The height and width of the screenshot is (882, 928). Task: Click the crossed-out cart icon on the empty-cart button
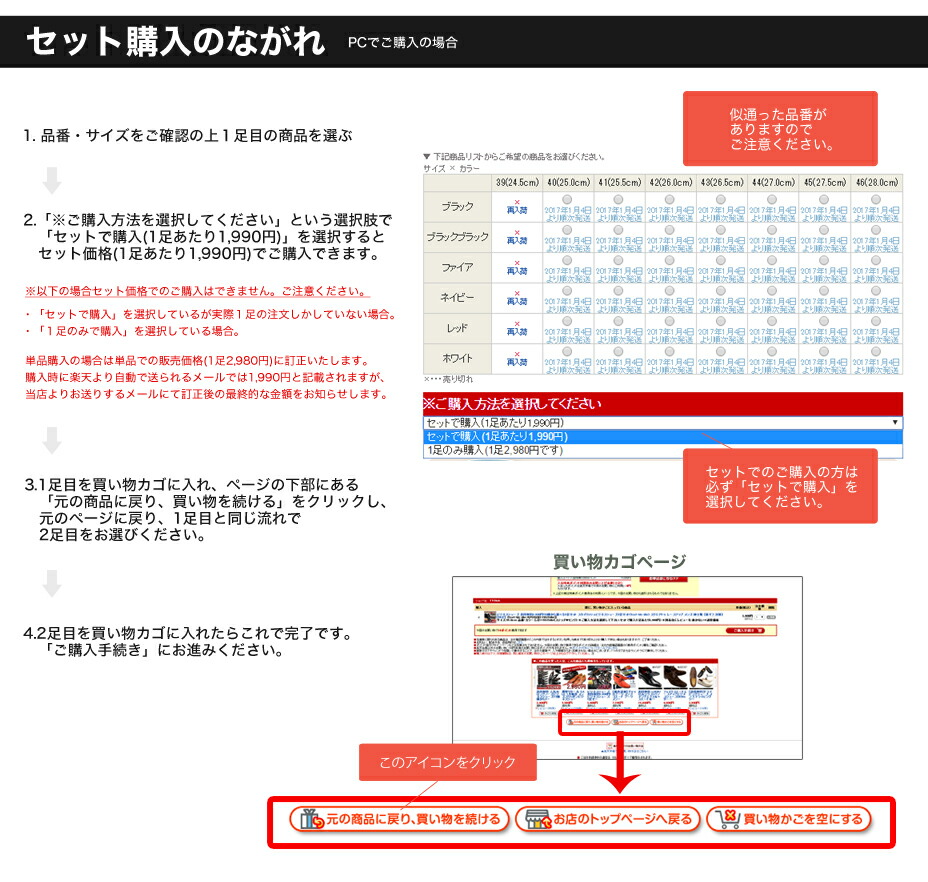coord(726,818)
